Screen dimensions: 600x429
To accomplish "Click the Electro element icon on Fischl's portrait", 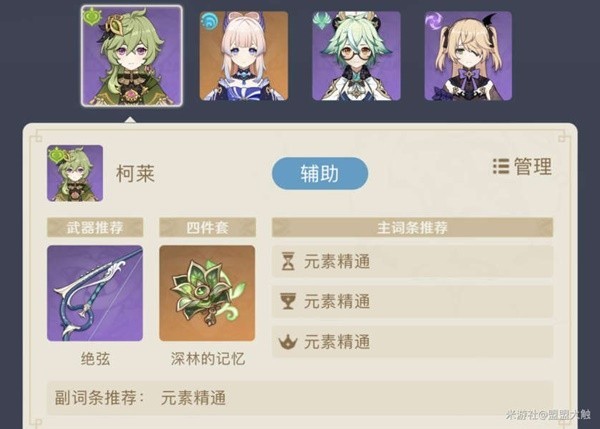I will tap(434, 20).
